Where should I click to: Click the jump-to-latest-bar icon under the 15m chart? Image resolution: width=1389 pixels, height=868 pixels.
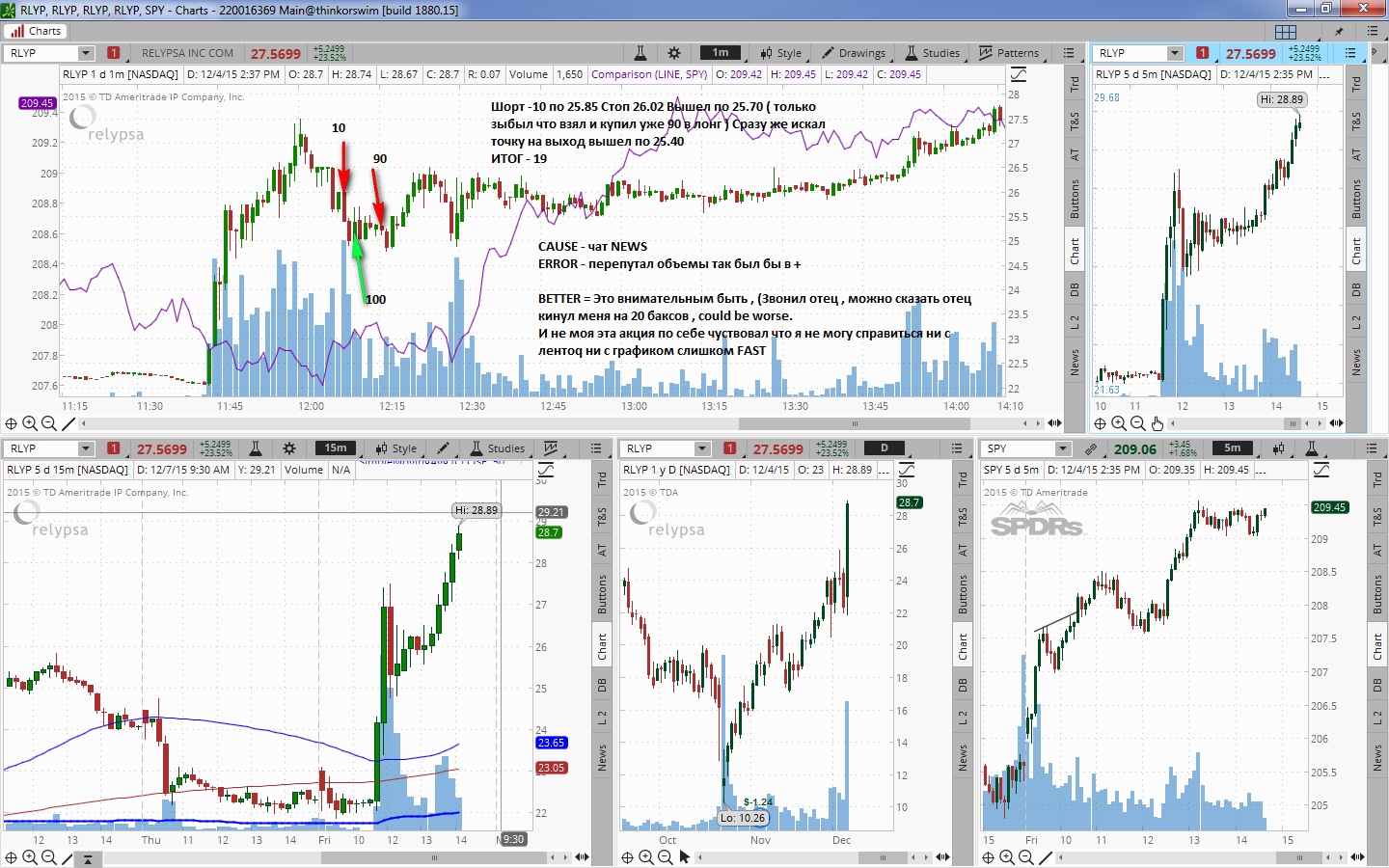pyautogui.click(x=88, y=857)
